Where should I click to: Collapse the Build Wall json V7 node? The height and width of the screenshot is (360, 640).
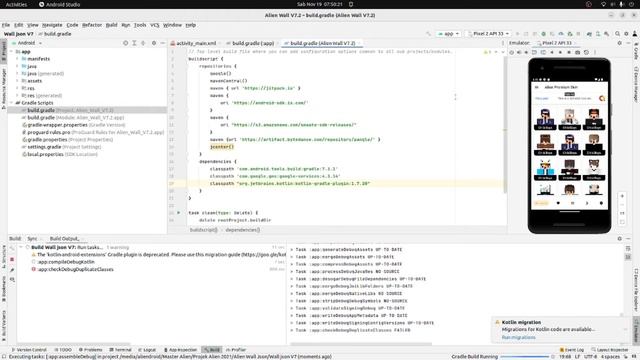coord(21,247)
